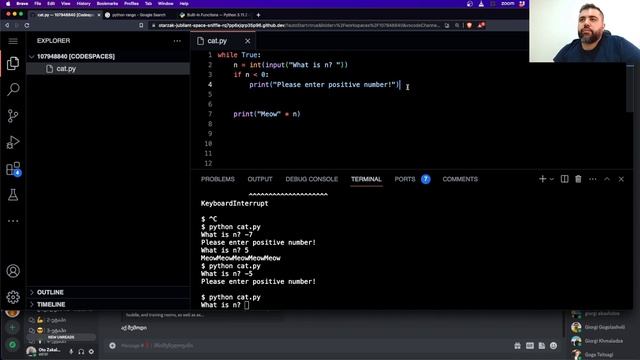Screen dimensions: 640x360
Task: Click the editor minimap scrollbar
Action: point(630,88)
